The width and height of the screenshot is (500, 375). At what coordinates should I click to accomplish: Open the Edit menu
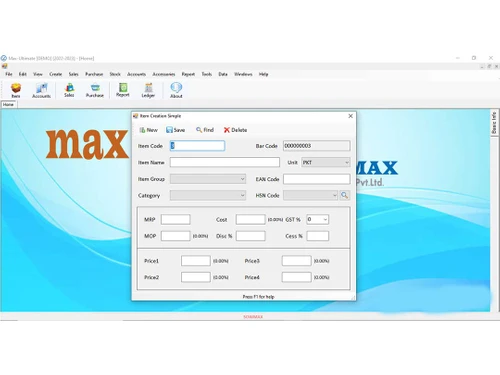coord(23,74)
